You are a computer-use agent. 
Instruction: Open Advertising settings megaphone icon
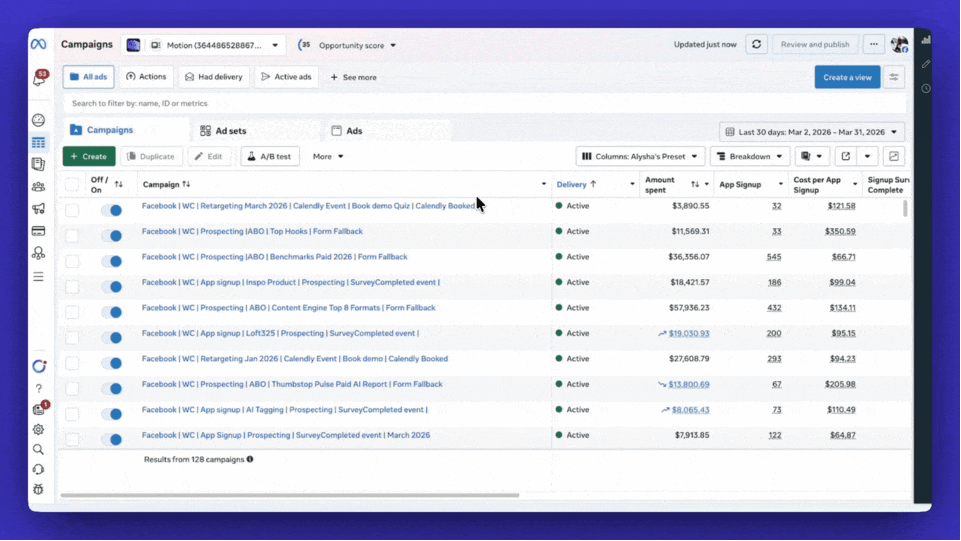point(39,209)
